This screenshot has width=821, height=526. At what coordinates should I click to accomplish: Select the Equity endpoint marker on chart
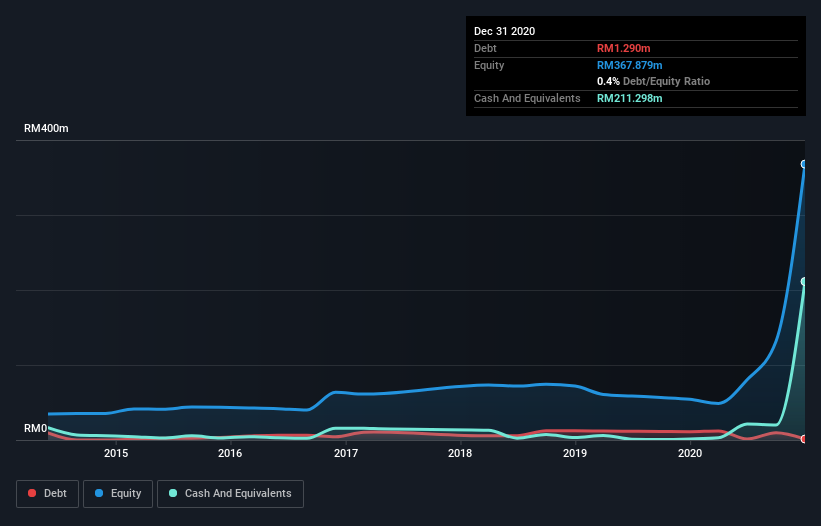804,164
